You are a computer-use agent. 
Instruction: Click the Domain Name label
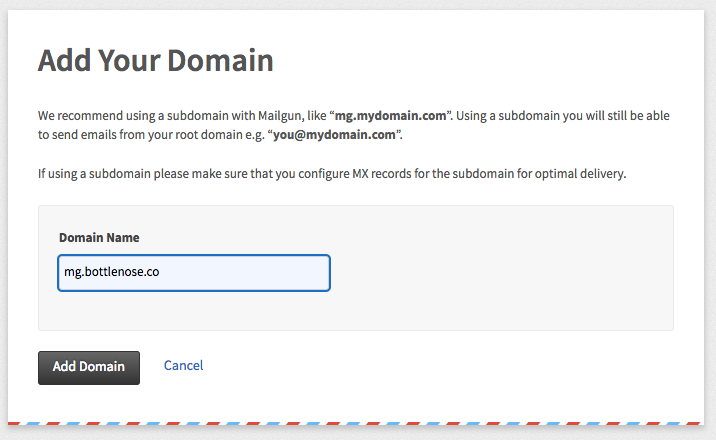(99, 237)
